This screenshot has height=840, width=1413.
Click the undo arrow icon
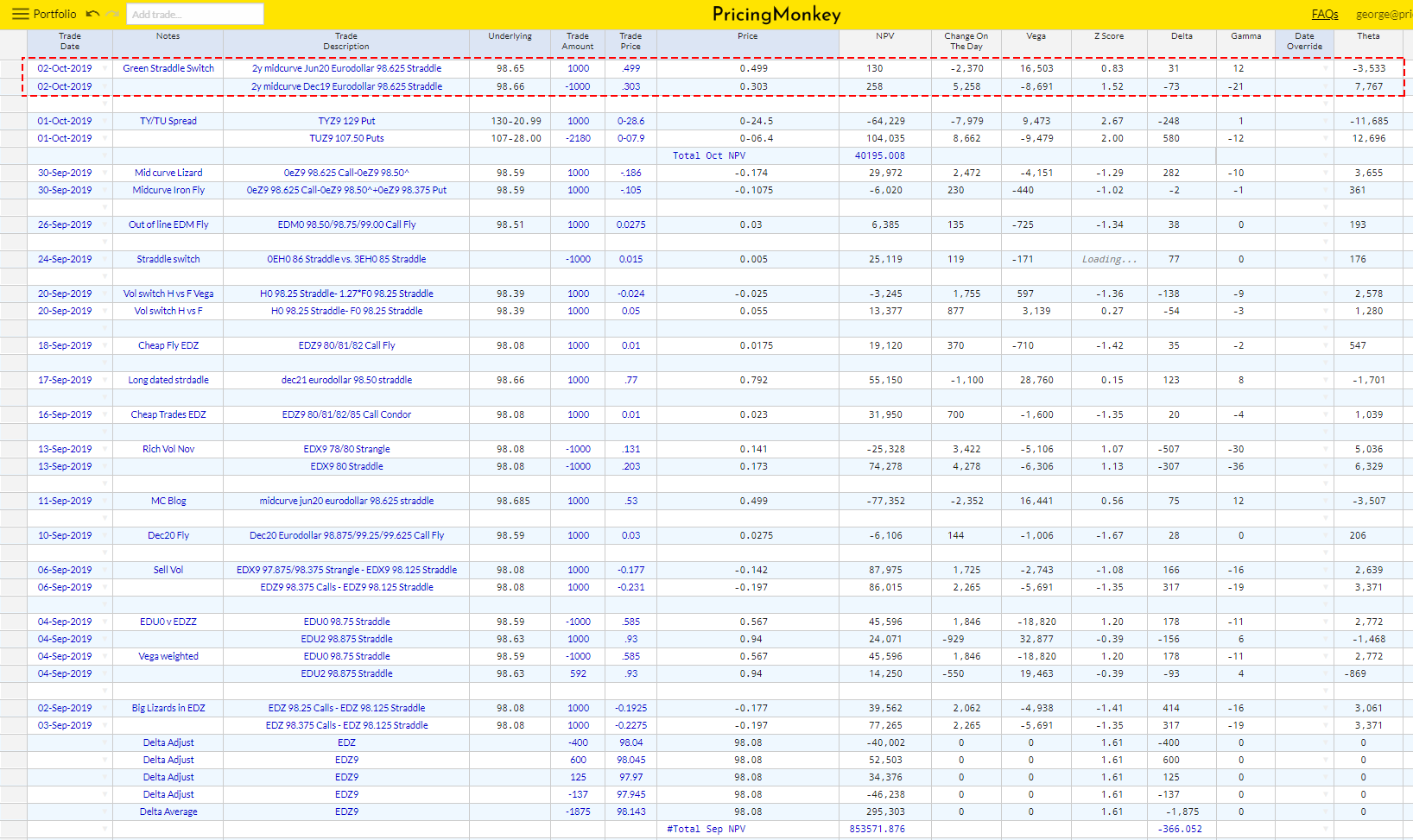[92, 14]
